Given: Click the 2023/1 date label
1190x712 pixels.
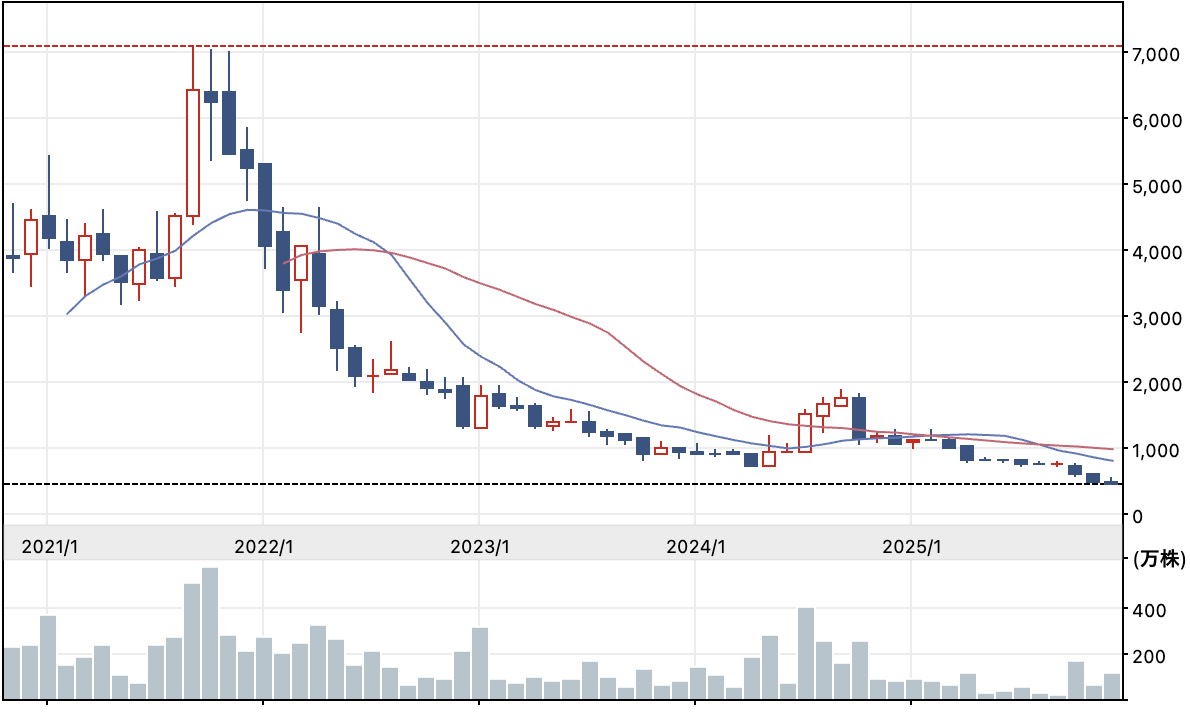Looking at the screenshot, I should pos(480,547).
